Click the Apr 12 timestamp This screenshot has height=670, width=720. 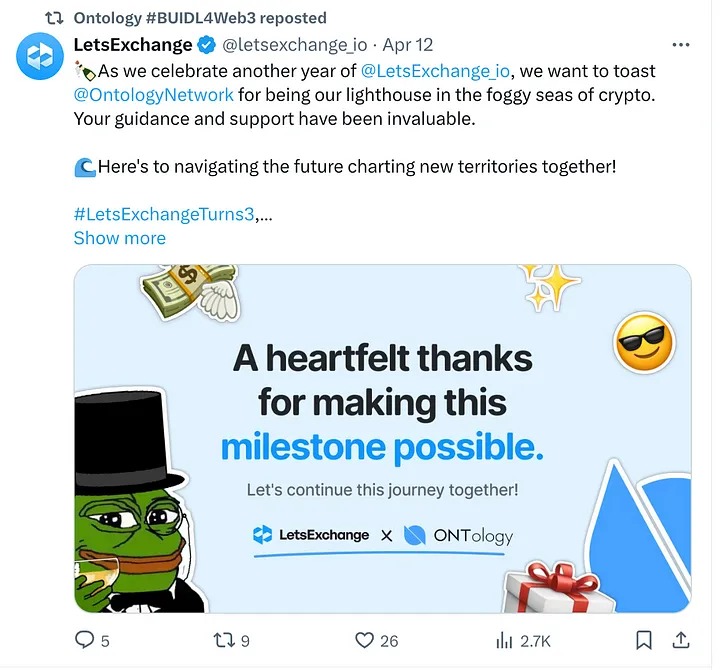(x=408, y=45)
